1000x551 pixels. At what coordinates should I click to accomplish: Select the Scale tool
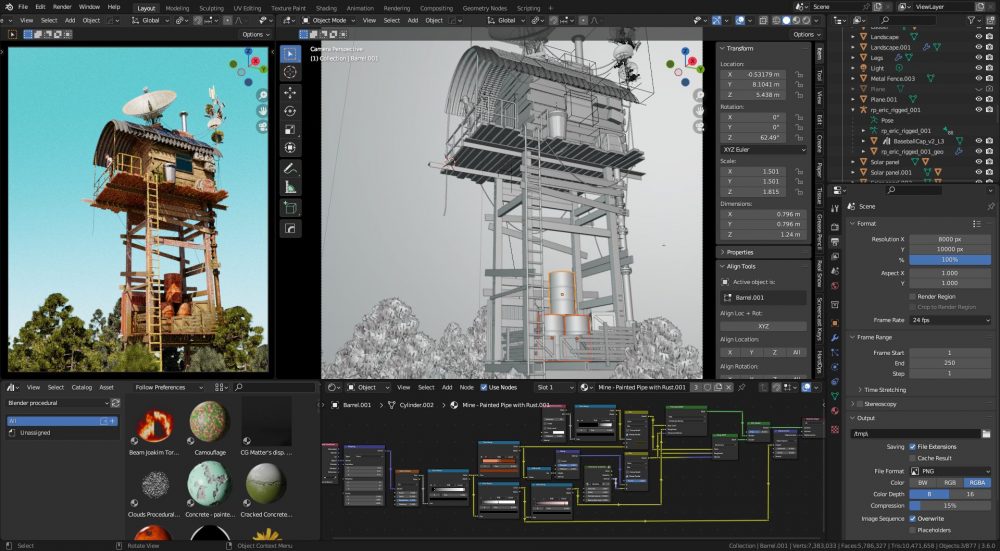(x=290, y=129)
